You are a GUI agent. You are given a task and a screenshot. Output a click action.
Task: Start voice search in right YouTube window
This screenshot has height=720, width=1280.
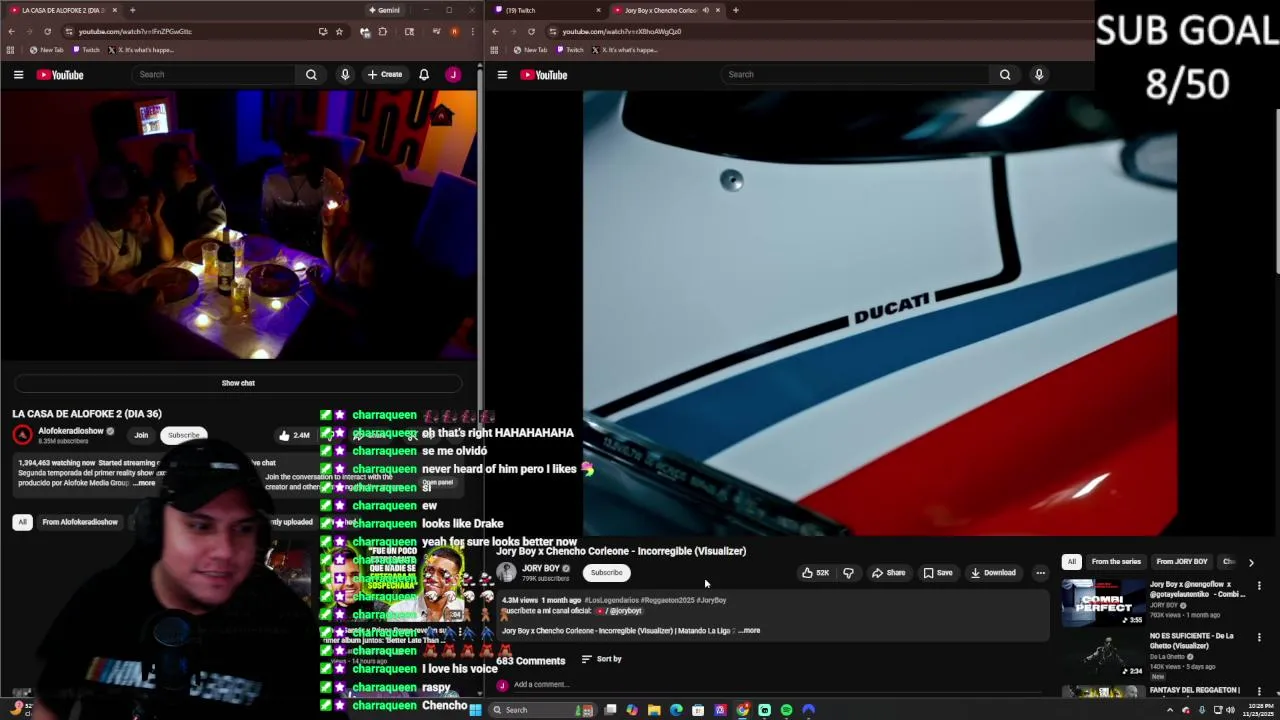click(x=1039, y=75)
